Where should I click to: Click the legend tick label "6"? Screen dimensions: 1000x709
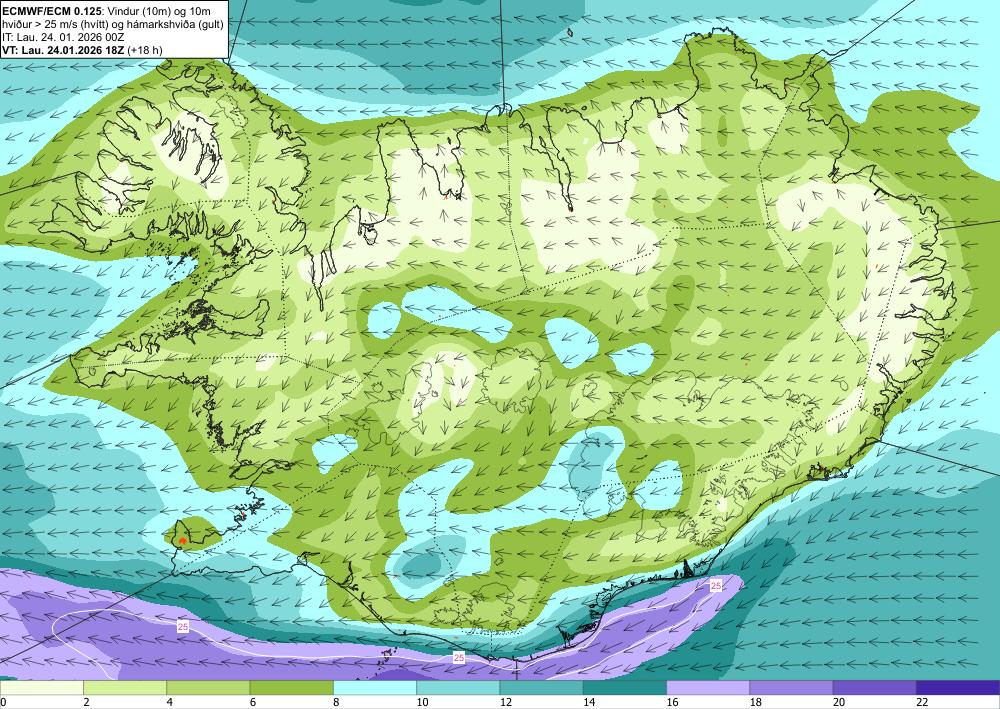(253, 703)
